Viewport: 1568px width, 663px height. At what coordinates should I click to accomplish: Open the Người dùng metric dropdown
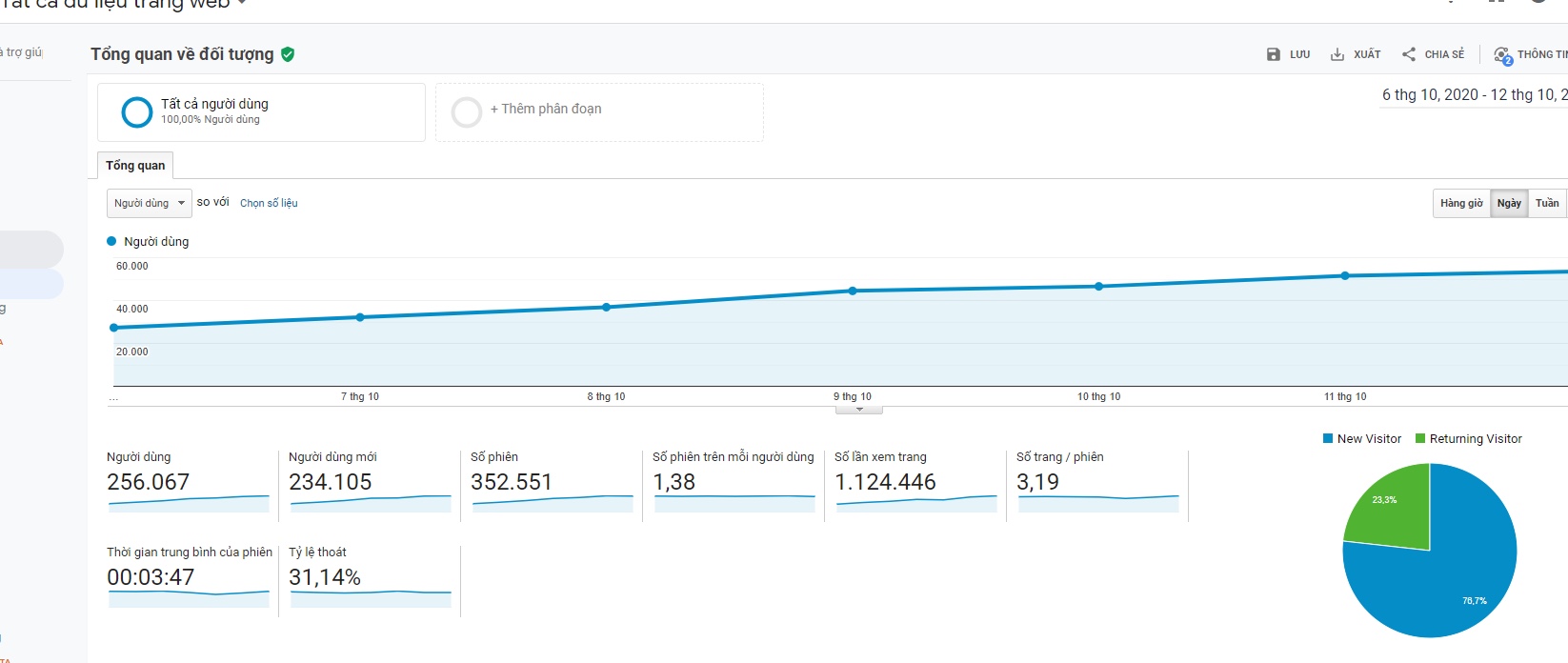pyautogui.click(x=150, y=203)
